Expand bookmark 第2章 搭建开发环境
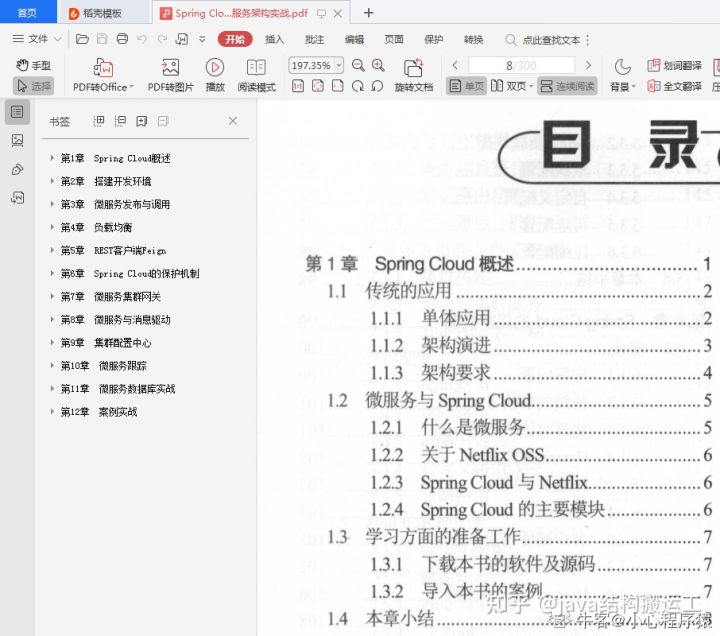Viewport: 720px width, 636px height. 52,181
